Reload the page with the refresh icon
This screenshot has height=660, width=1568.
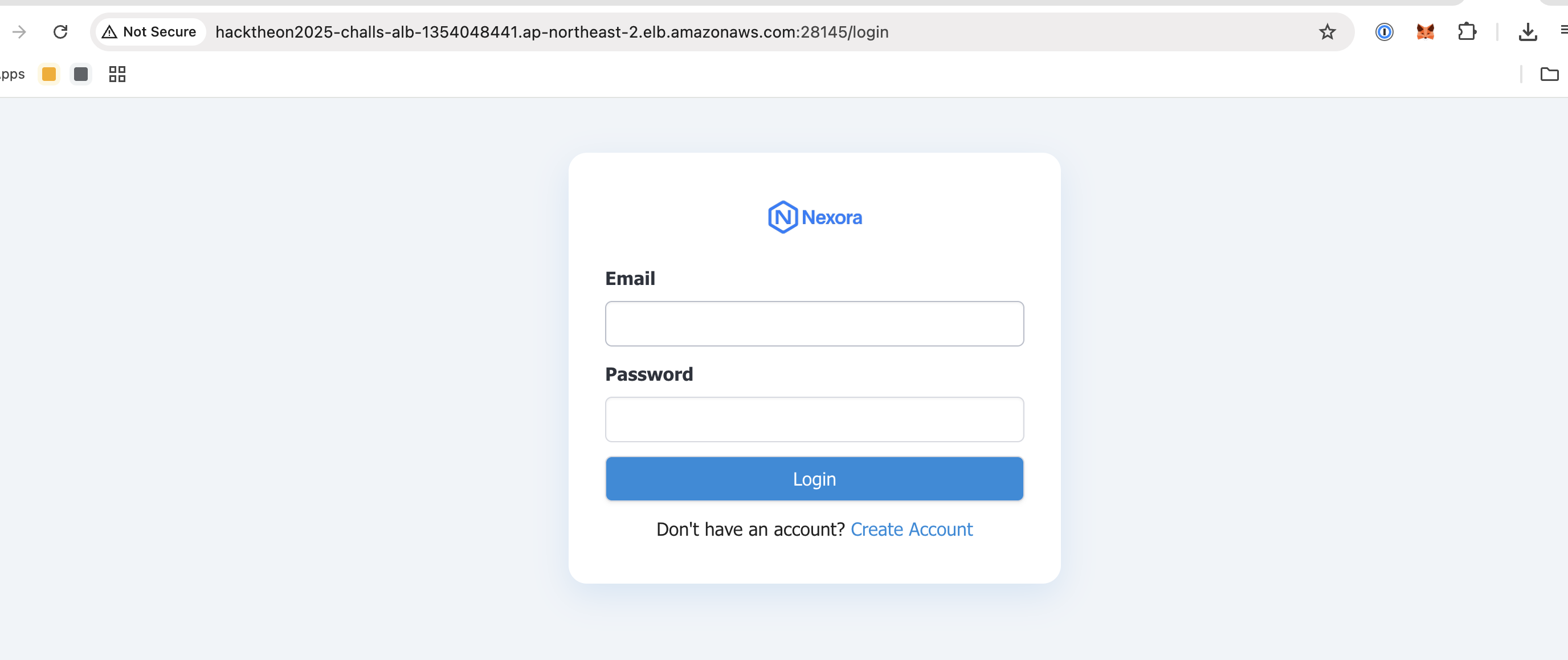point(60,32)
